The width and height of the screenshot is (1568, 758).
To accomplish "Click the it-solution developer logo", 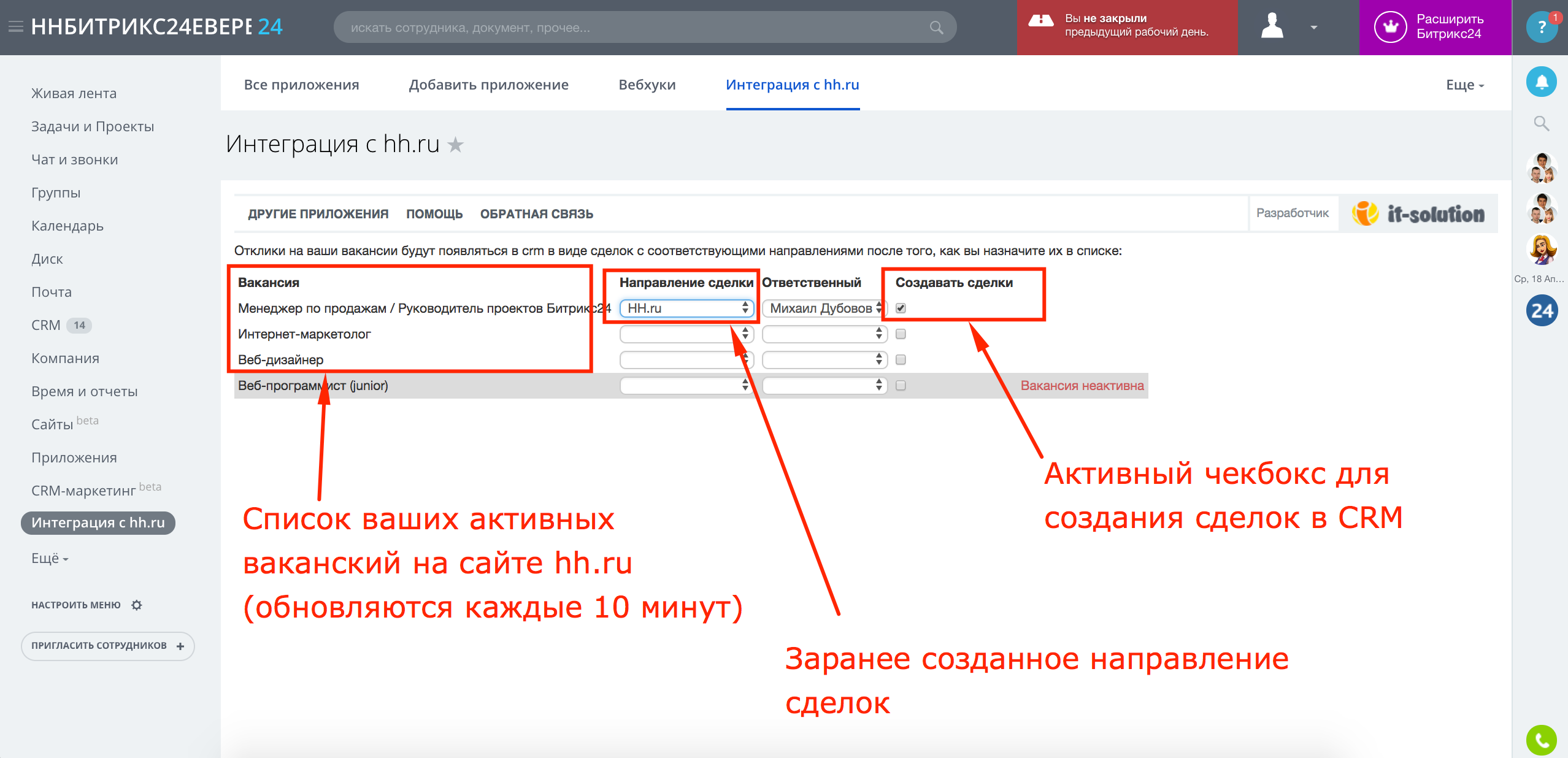I will click(x=1418, y=213).
